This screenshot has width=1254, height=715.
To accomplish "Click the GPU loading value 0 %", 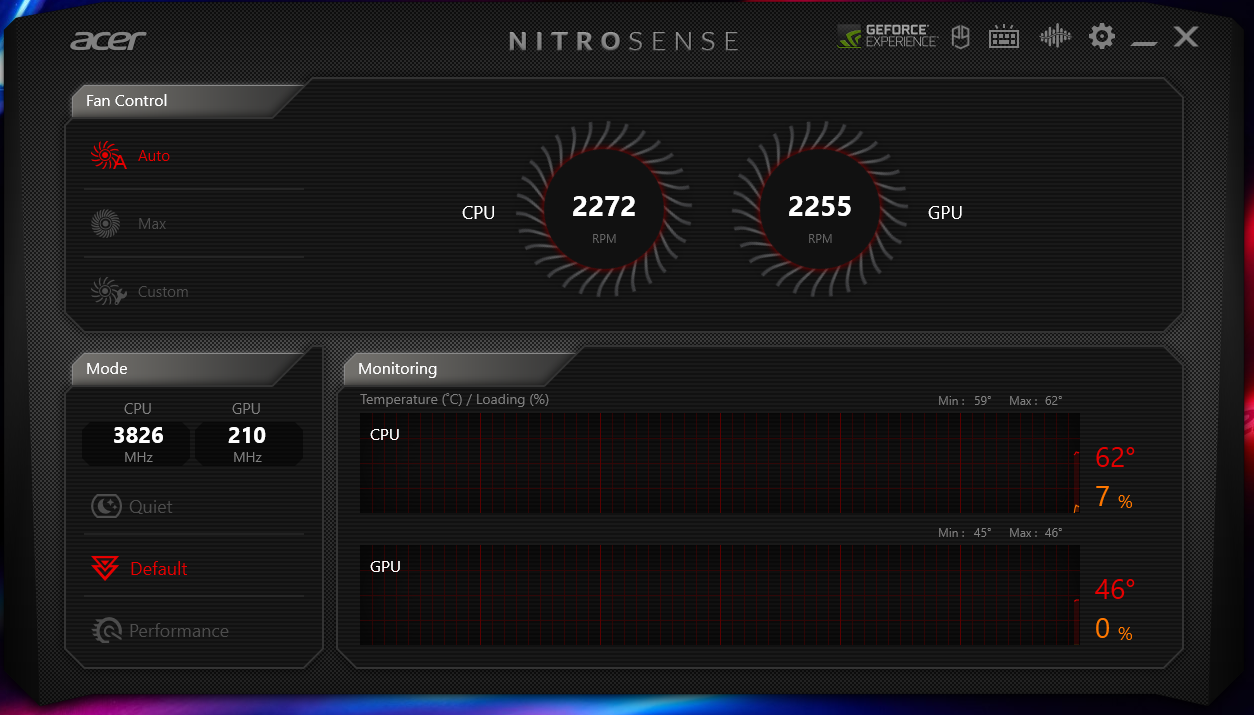I will (x=1113, y=629).
